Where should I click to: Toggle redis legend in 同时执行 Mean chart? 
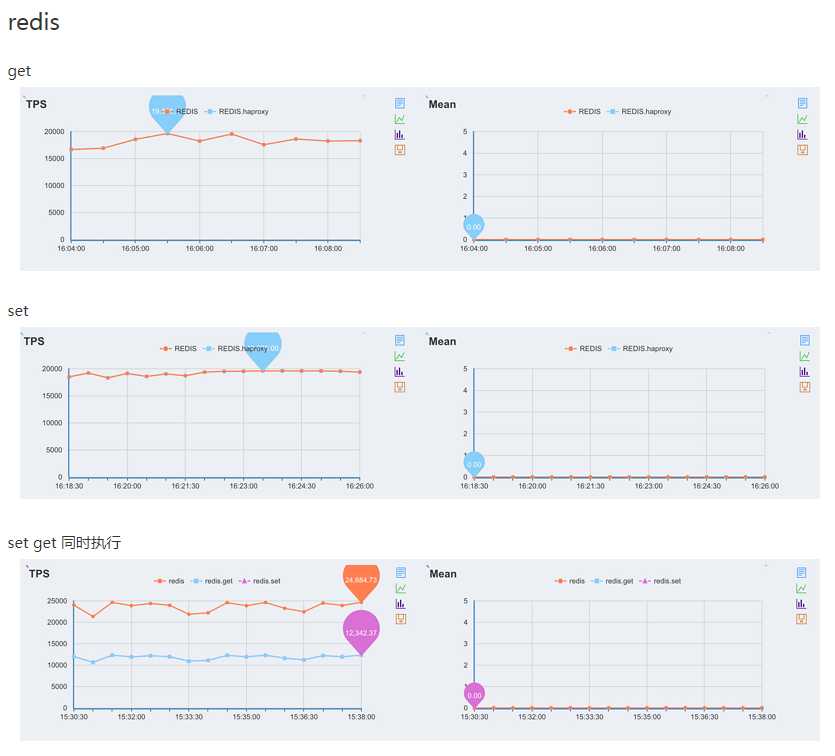[570, 581]
